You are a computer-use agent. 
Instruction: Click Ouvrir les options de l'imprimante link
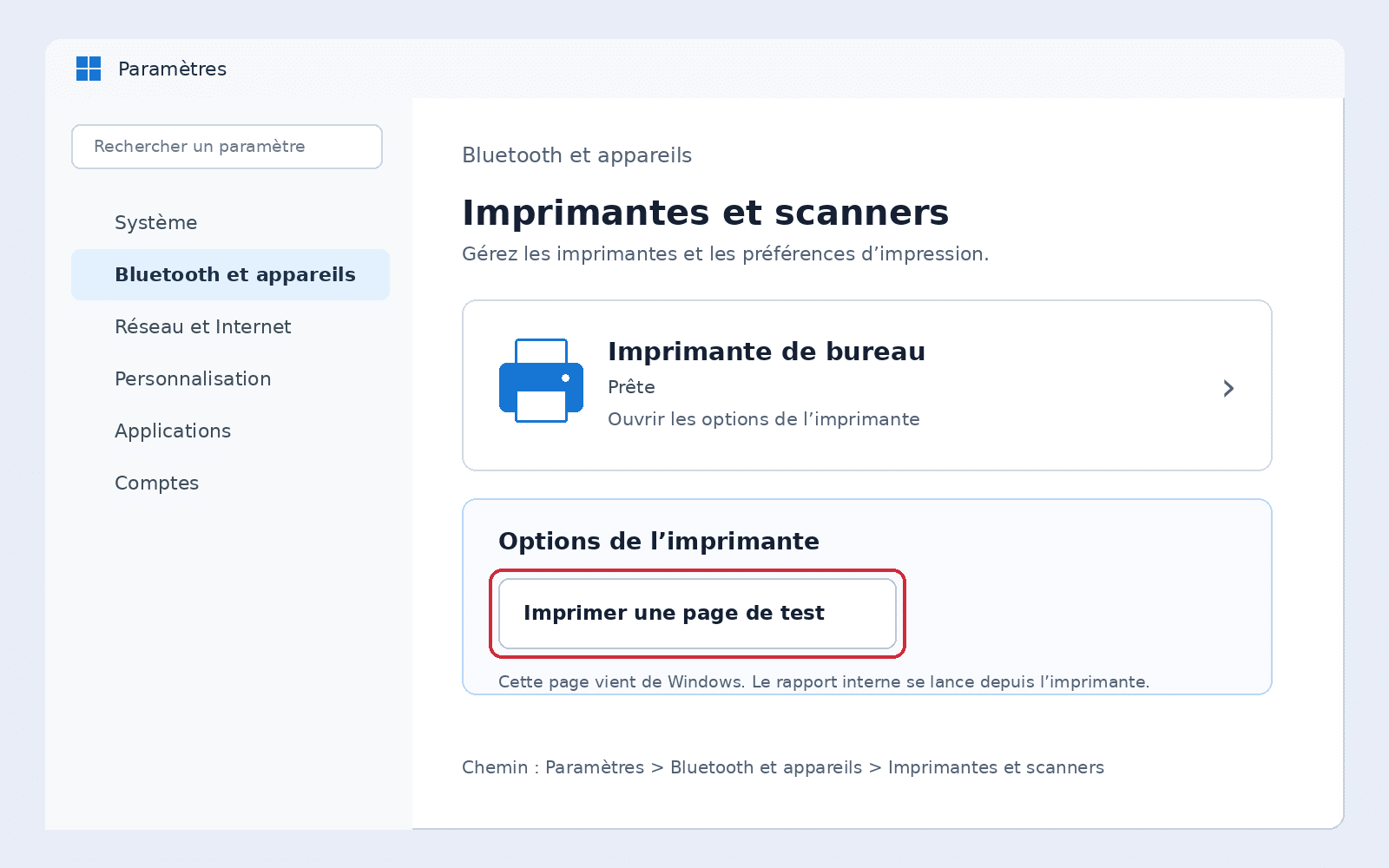[x=763, y=419]
